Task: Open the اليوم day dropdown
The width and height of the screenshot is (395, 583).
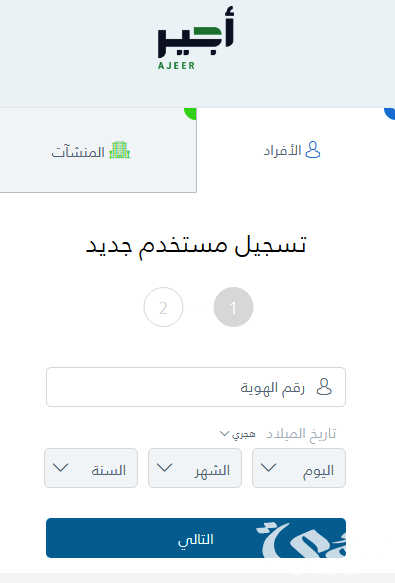Action: 299,468
